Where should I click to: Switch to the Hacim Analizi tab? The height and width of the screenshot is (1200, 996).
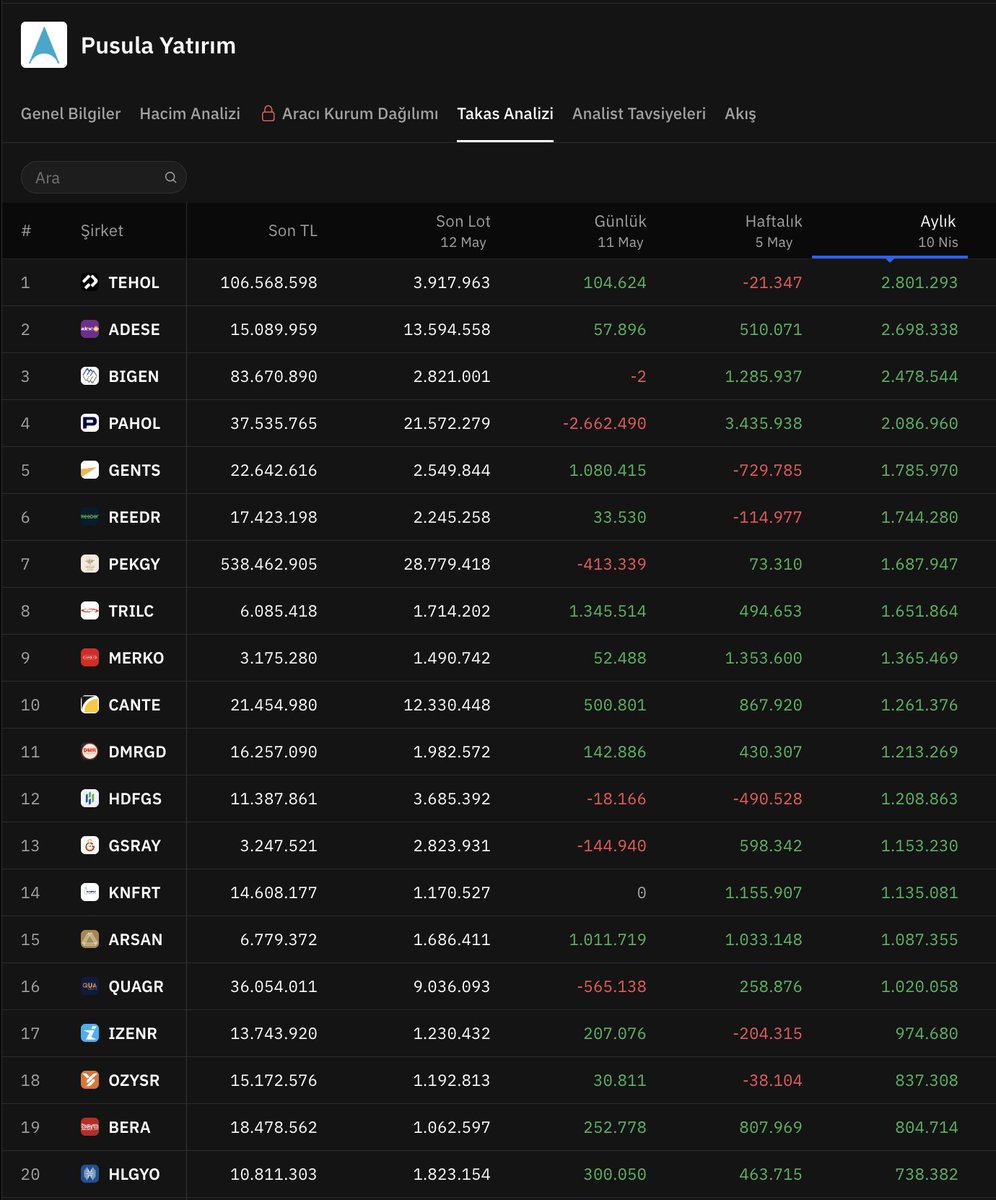point(190,114)
